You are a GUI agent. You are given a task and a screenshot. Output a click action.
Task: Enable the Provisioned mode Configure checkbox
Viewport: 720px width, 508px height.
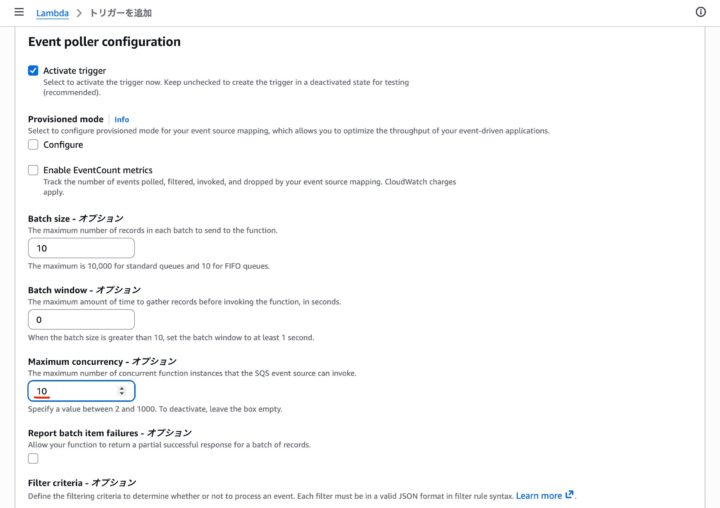[33, 144]
